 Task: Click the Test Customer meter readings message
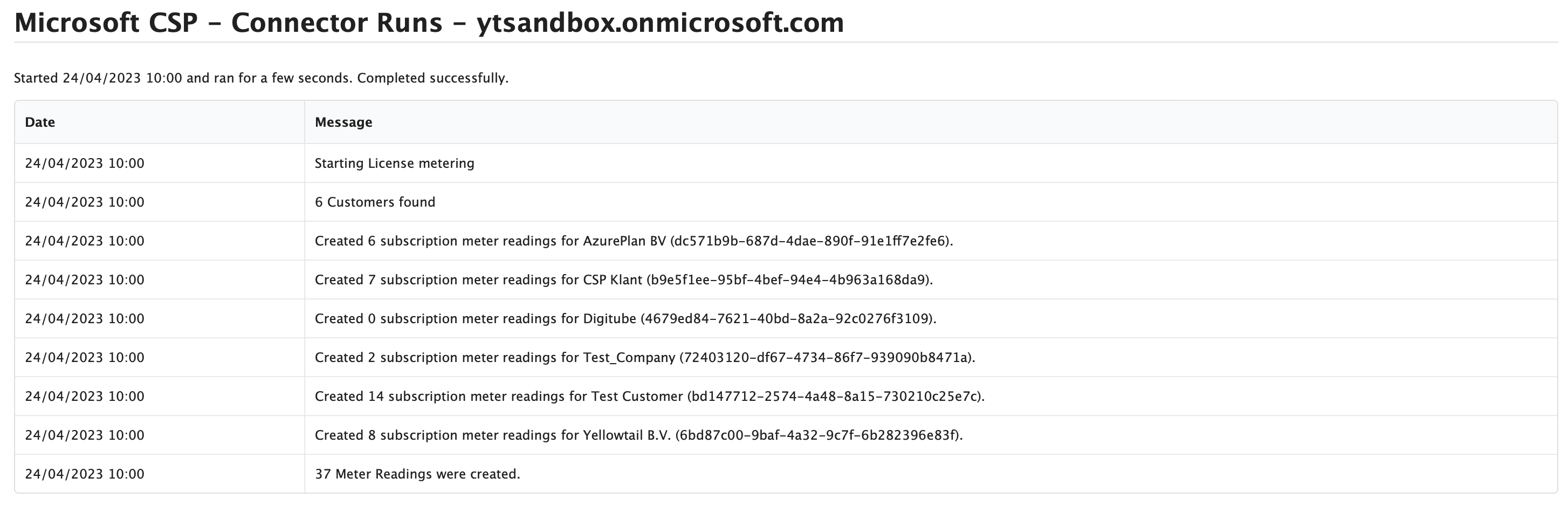pyautogui.click(x=650, y=397)
